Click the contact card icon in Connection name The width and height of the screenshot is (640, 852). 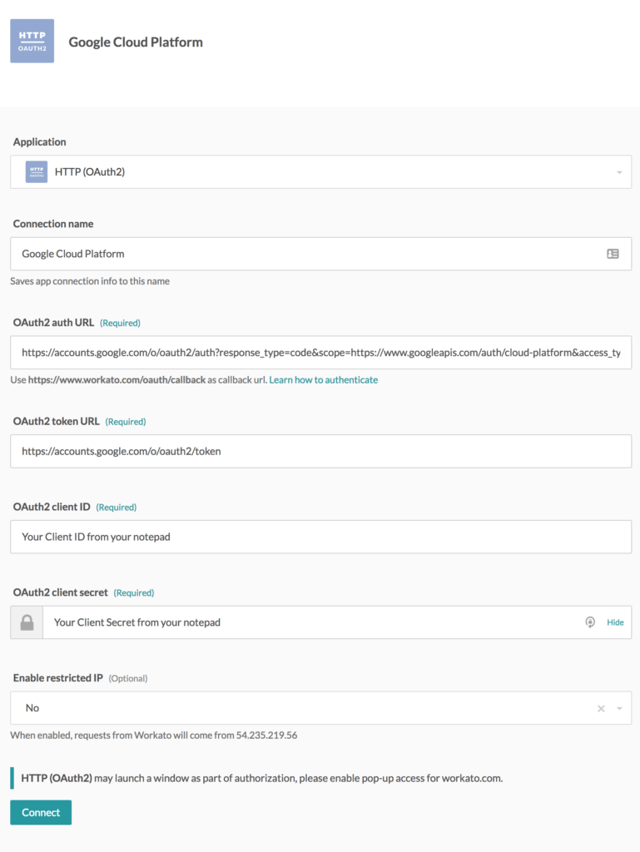(x=613, y=254)
